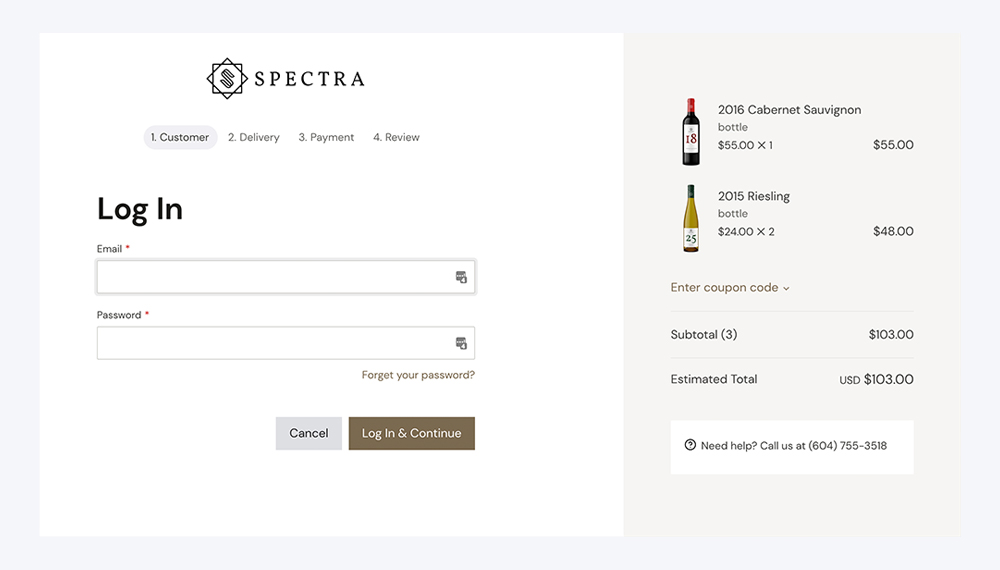Viewport: 1000px width, 570px height.
Task: Click the Cabernet Sauvignon bottle image
Action: tap(691, 132)
